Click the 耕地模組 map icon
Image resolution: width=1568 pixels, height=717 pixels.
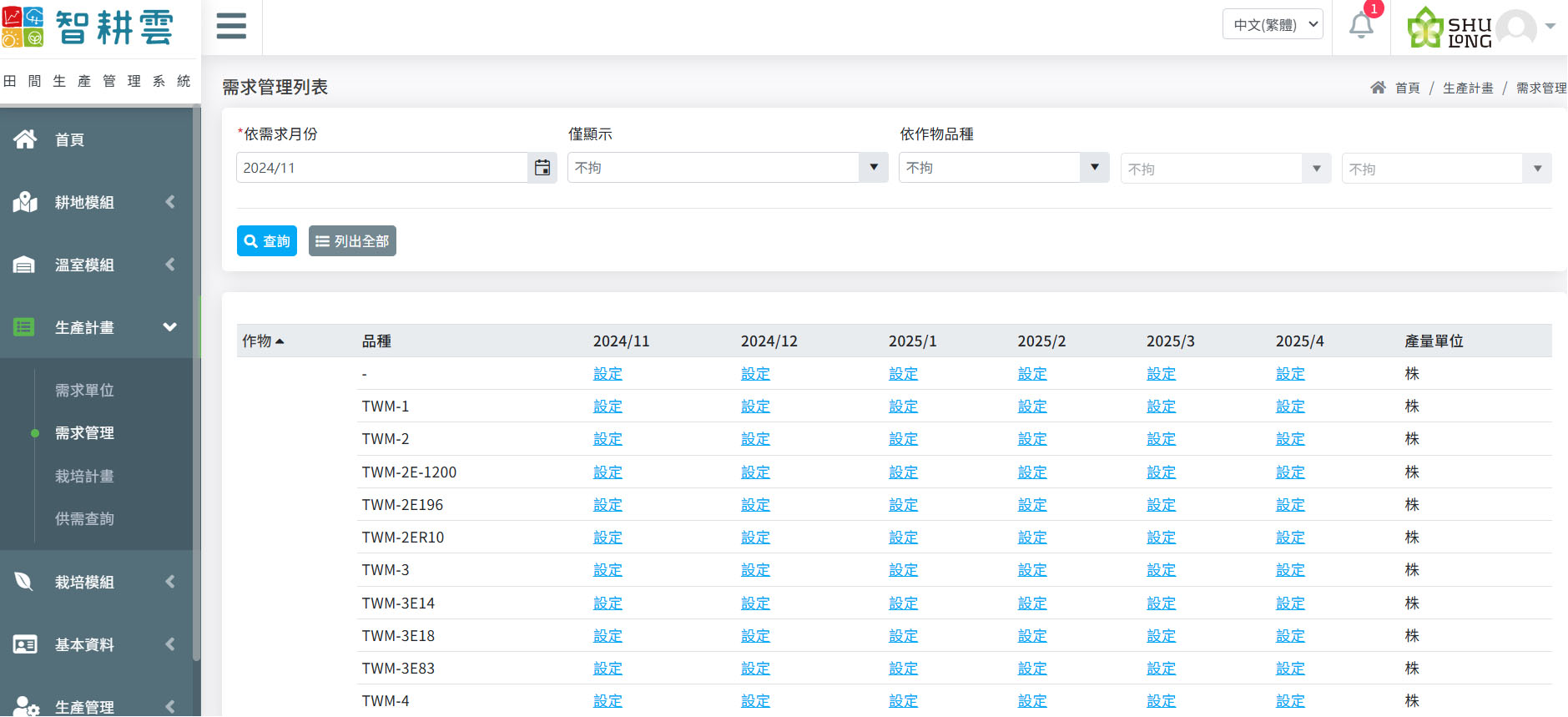[x=25, y=202]
